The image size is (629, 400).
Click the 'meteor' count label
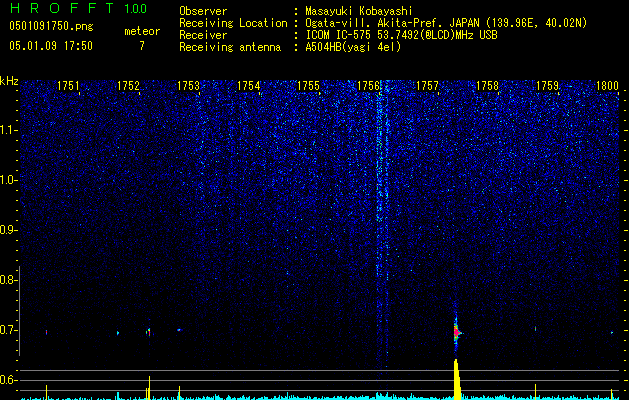pyautogui.click(x=142, y=31)
